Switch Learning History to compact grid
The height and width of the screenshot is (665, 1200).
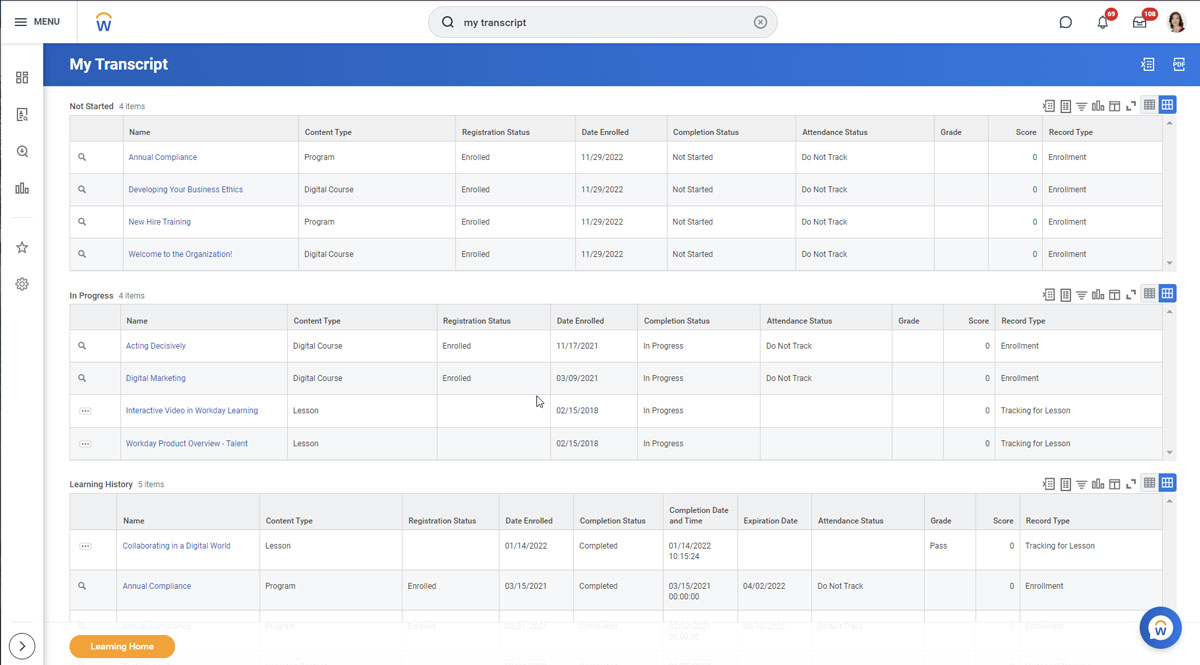pos(1149,483)
